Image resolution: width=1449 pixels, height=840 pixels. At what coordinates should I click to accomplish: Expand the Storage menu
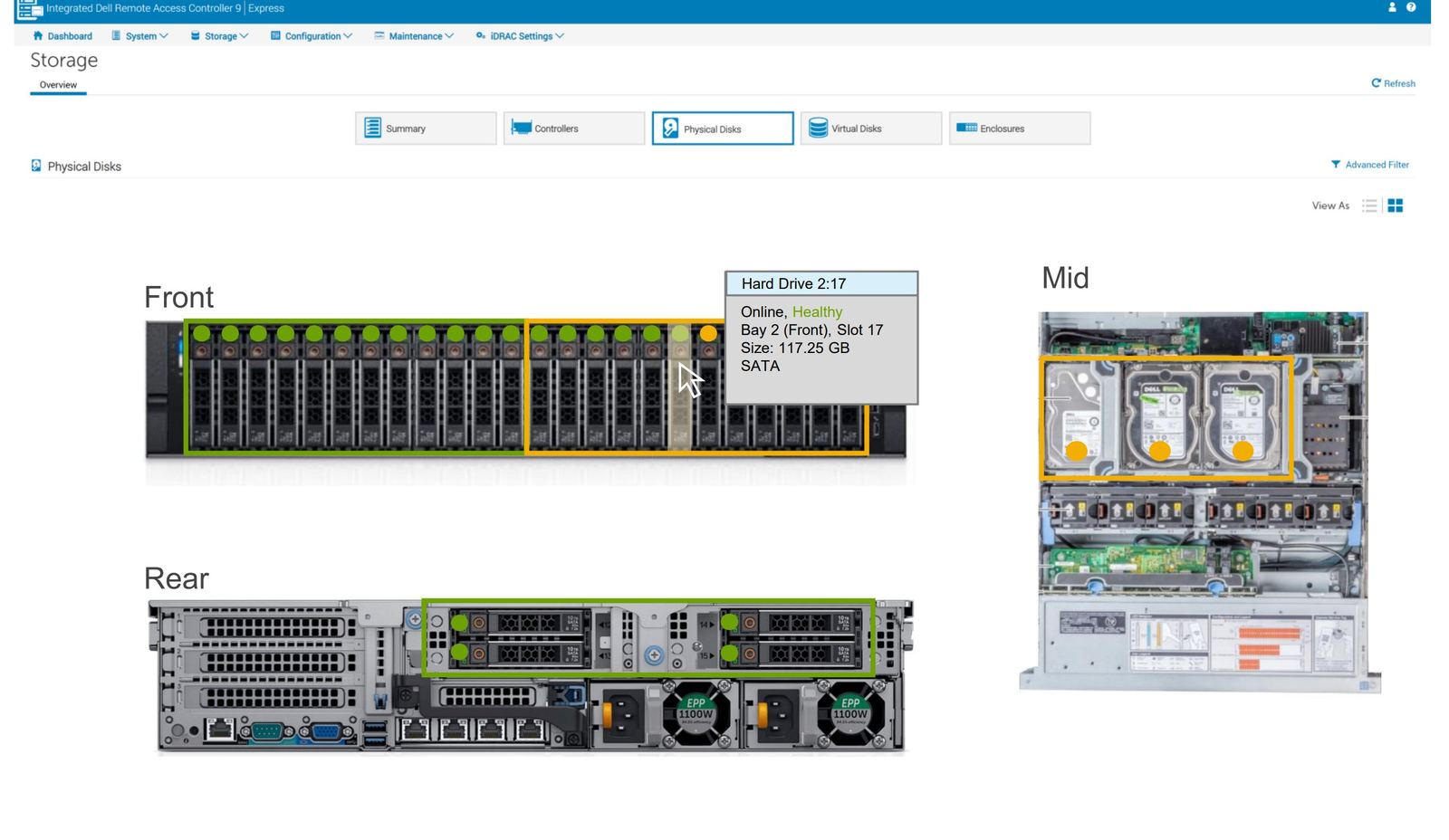[x=219, y=36]
